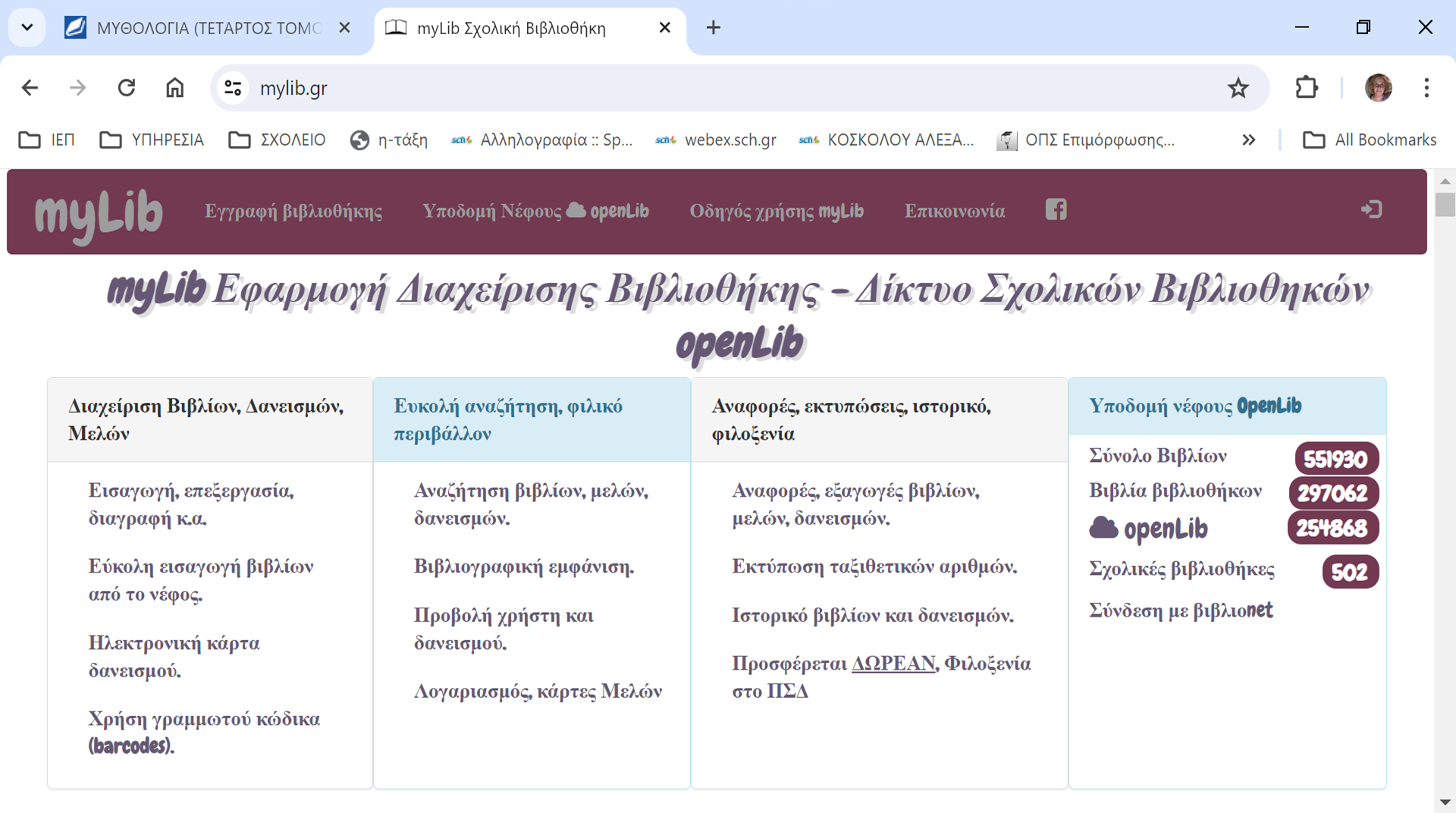Open the browser Extensions puzzle icon
This screenshot has width=1456, height=813.
click(x=1306, y=89)
